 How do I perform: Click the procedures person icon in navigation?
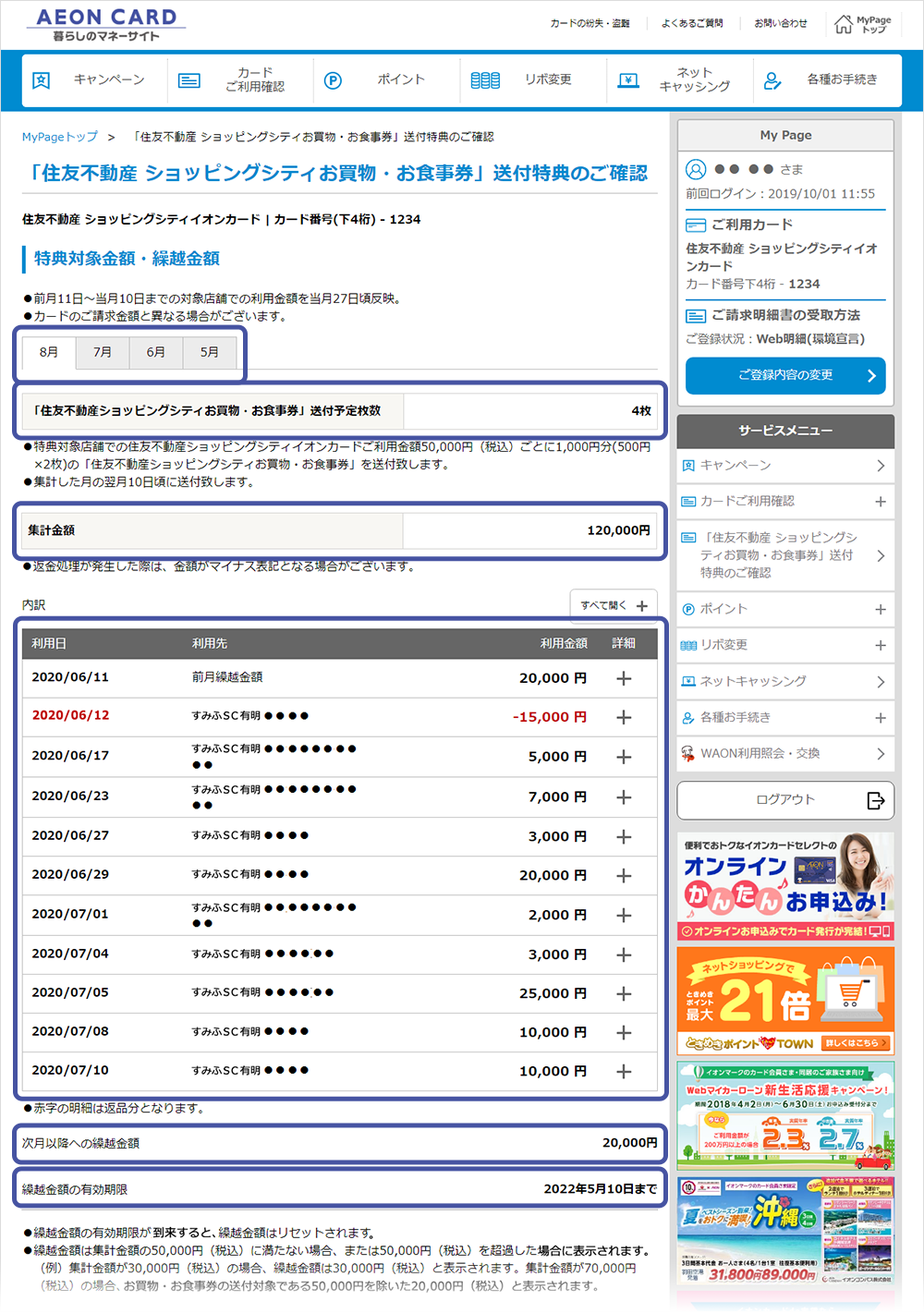tap(772, 80)
